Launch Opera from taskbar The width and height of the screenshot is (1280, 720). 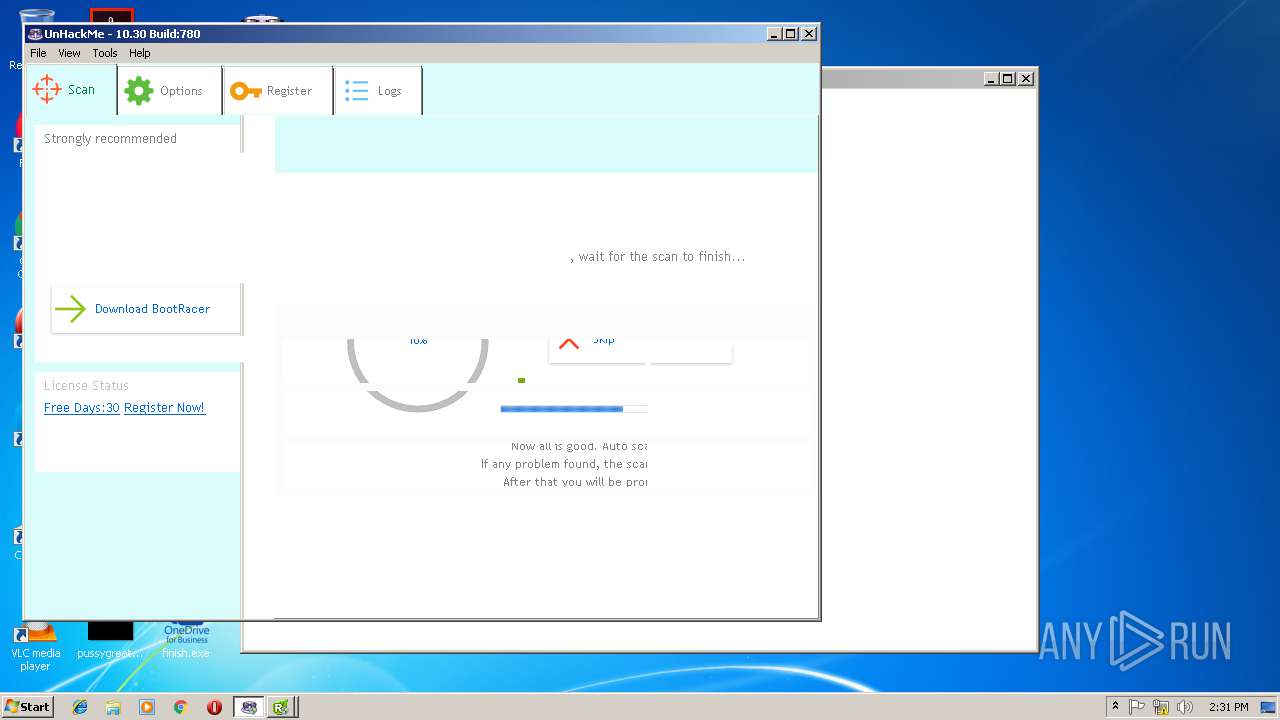pyautogui.click(x=214, y=707)
